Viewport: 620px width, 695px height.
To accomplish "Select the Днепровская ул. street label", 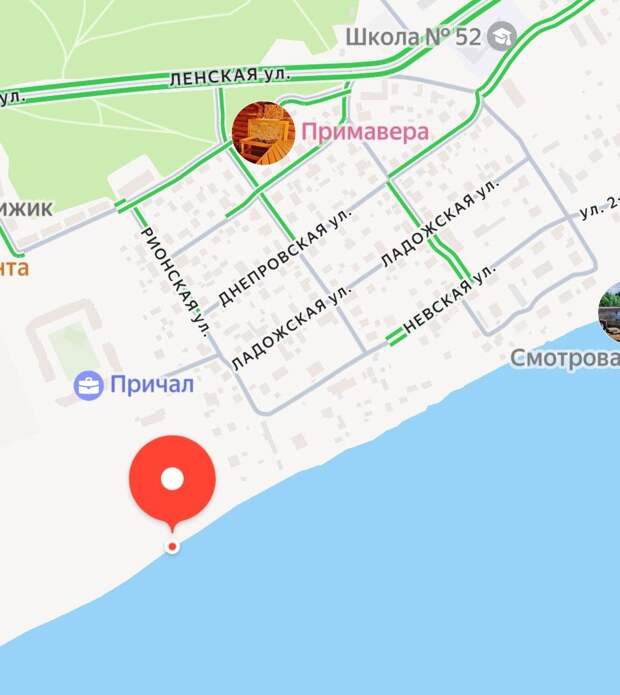I will click(x=285, y=257).
